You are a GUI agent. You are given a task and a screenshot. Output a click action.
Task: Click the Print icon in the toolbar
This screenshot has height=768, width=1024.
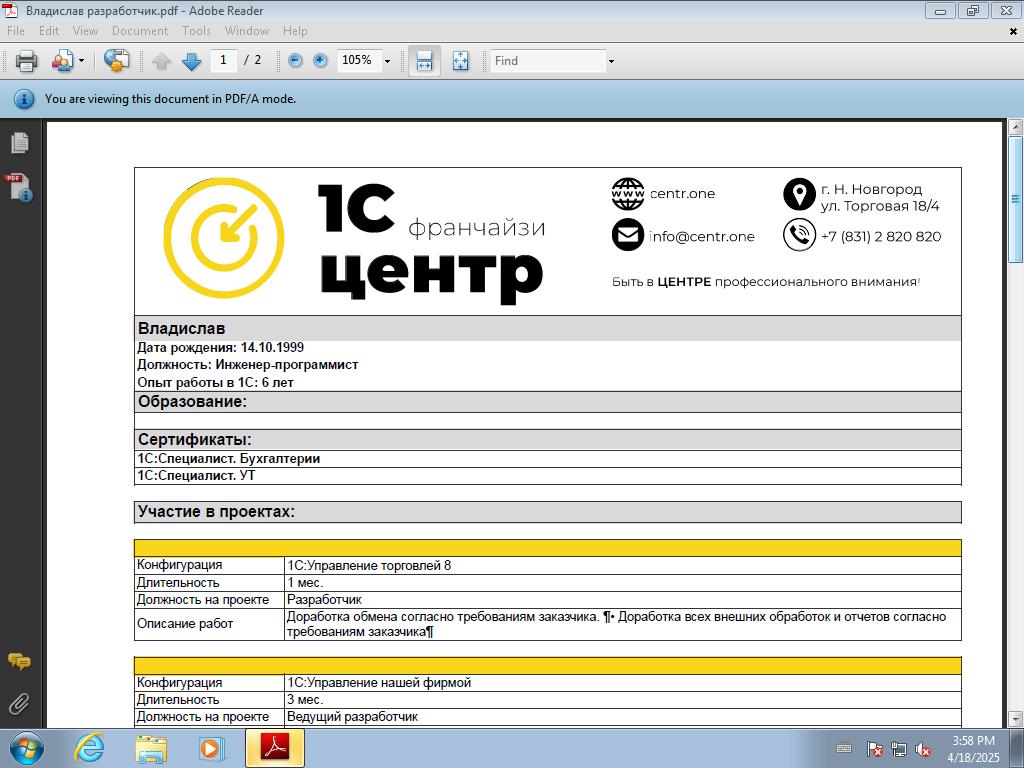26,61
